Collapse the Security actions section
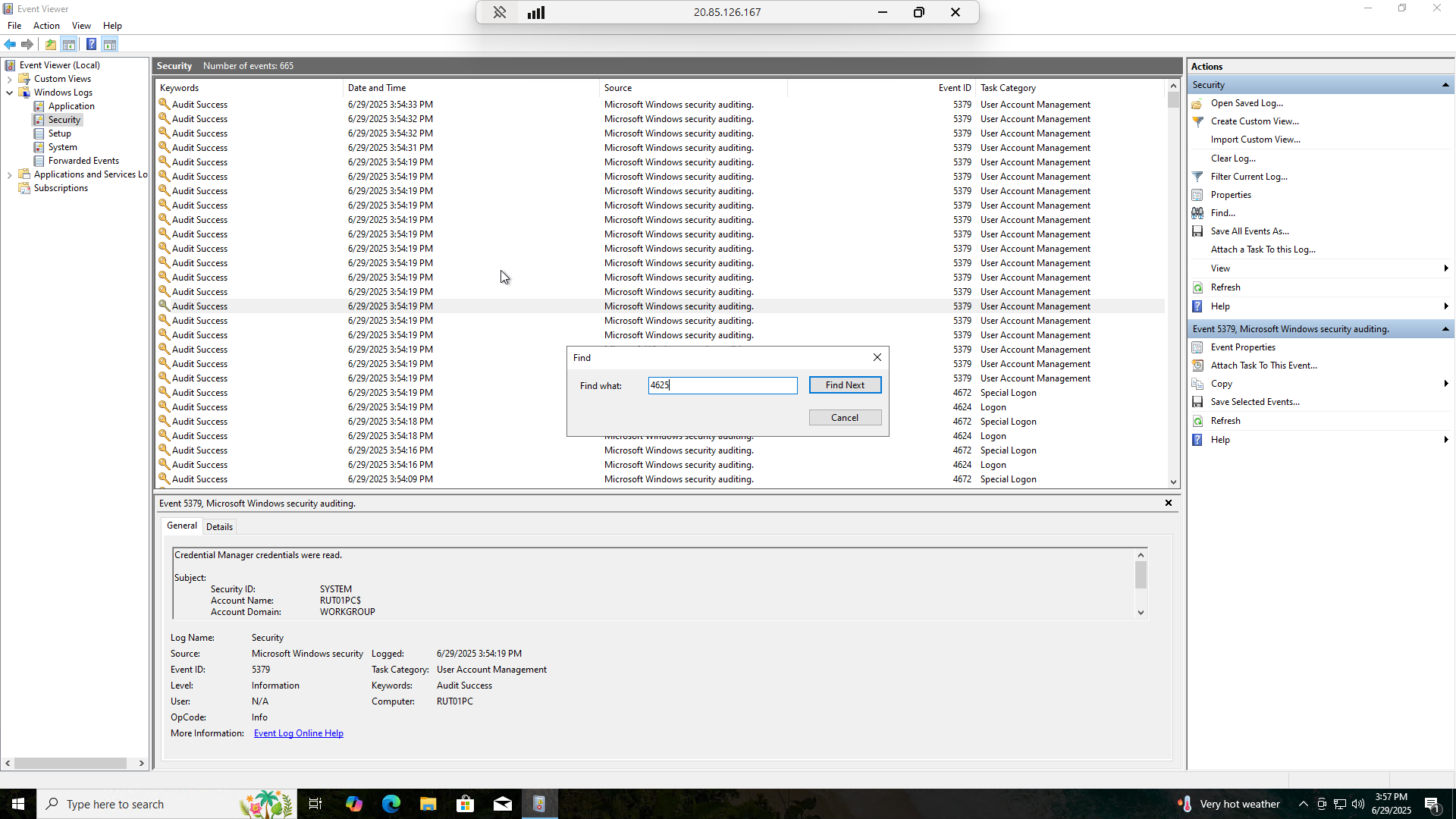Viewport: 1456px width, 819px height. click(x=1445, y=85)
